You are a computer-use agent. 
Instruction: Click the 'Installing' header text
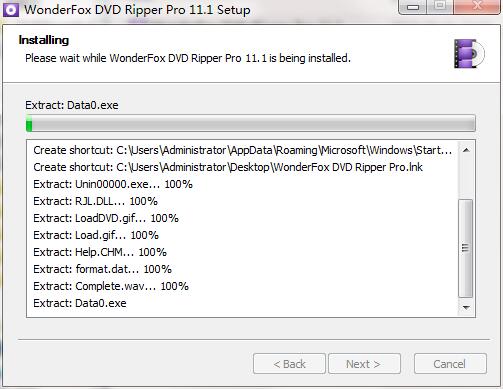coord(44,40)
